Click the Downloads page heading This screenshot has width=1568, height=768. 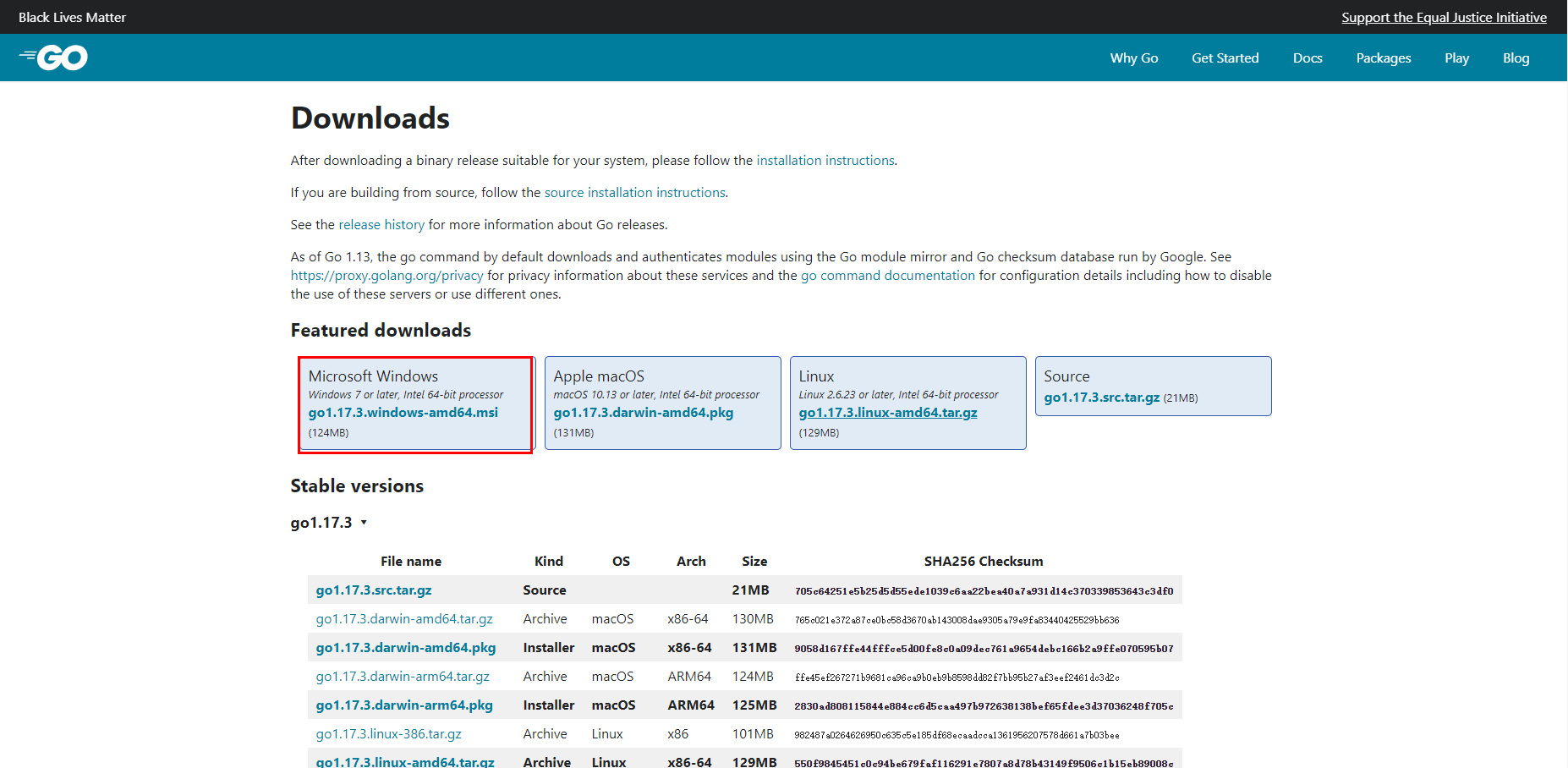[370, 118]
